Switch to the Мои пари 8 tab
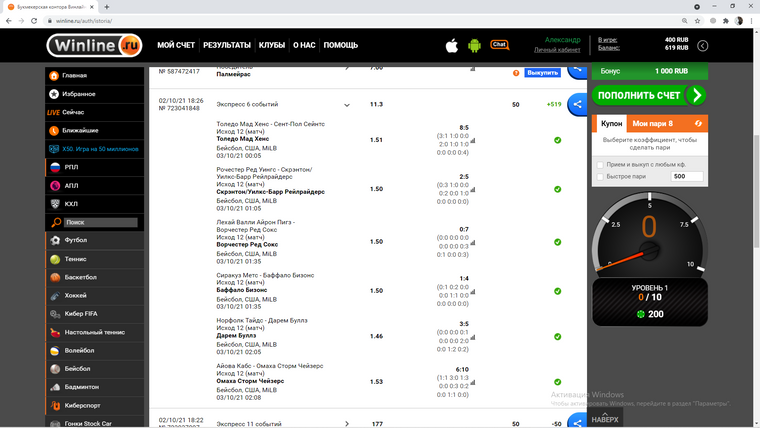760x428 pixels. click(652, 124)
